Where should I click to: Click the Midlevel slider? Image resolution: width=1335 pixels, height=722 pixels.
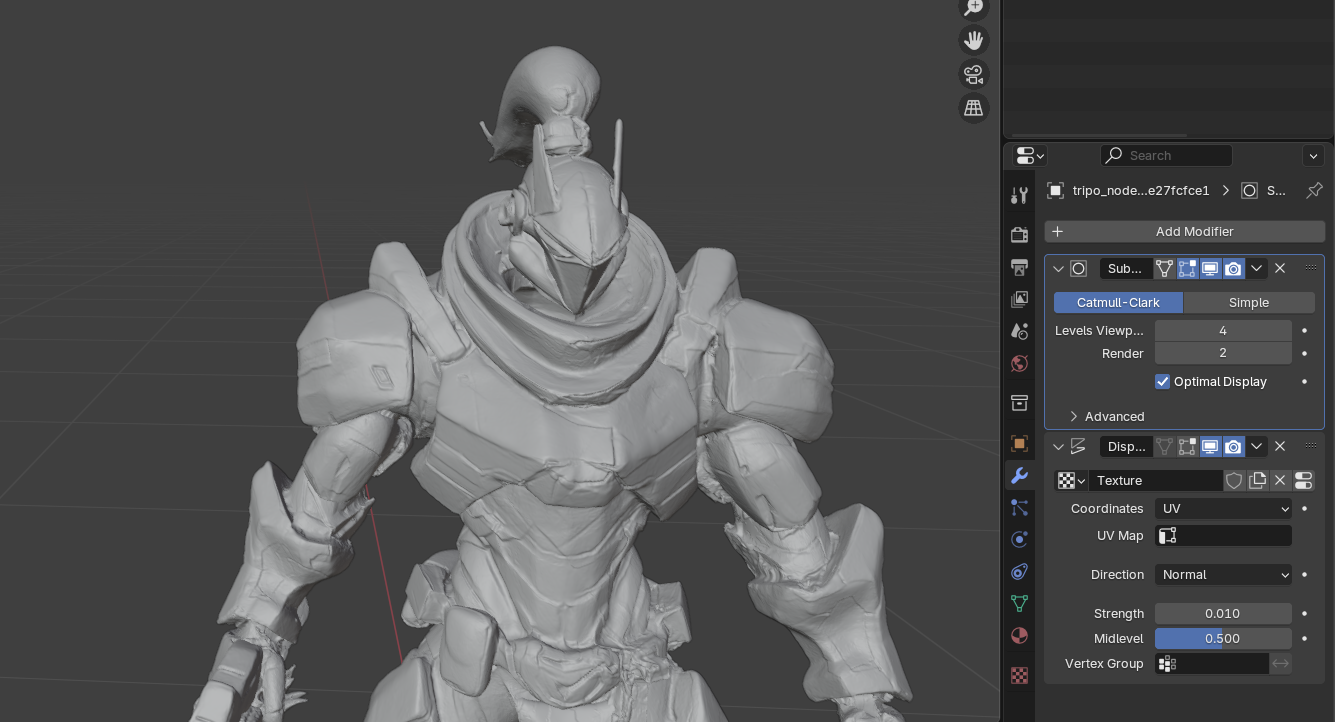coord(1222,638)
